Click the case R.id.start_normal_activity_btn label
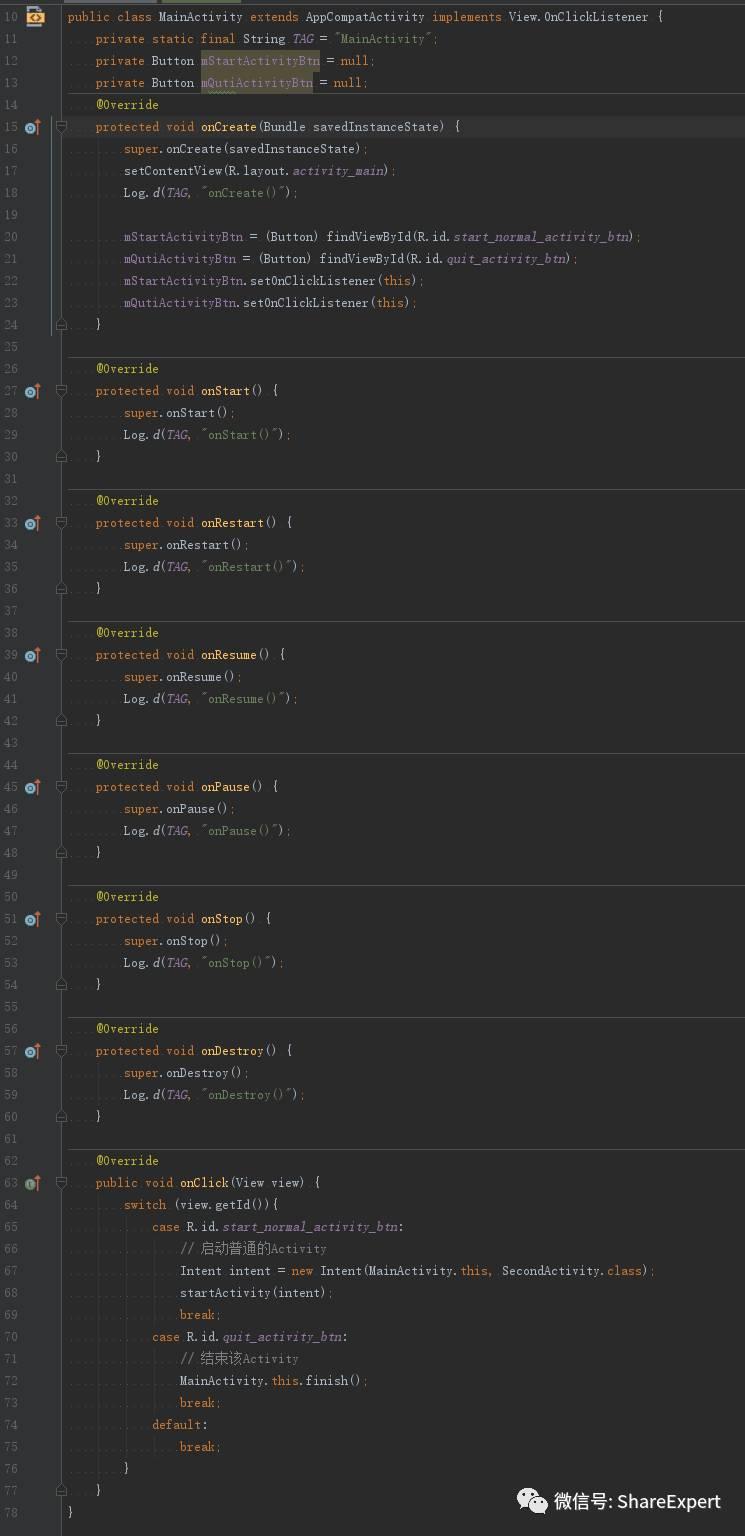This screenshot has height=1536, width=745. (x=278, y=1227)
